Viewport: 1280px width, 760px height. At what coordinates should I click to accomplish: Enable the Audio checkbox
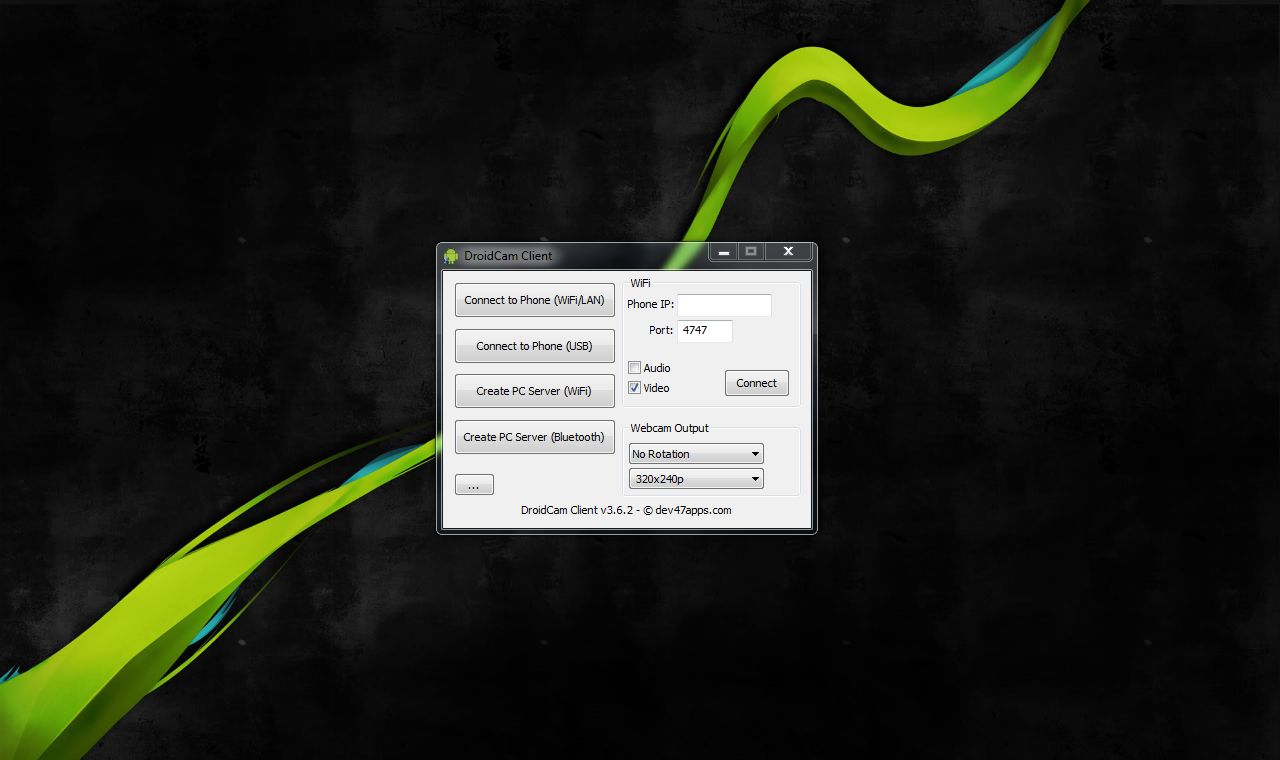634,368
